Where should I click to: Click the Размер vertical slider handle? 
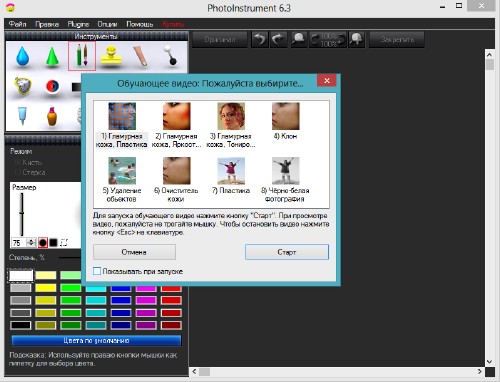pyautogui.click(x=22, y=213)
